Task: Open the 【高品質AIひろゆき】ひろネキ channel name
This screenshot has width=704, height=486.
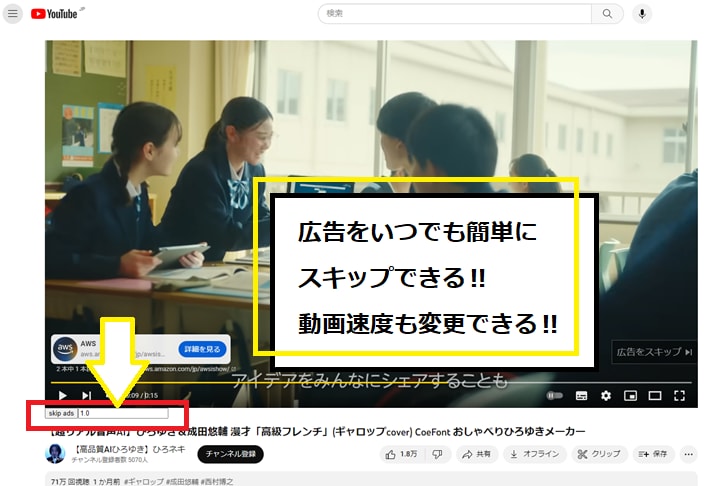Action: tap(129, 449)
